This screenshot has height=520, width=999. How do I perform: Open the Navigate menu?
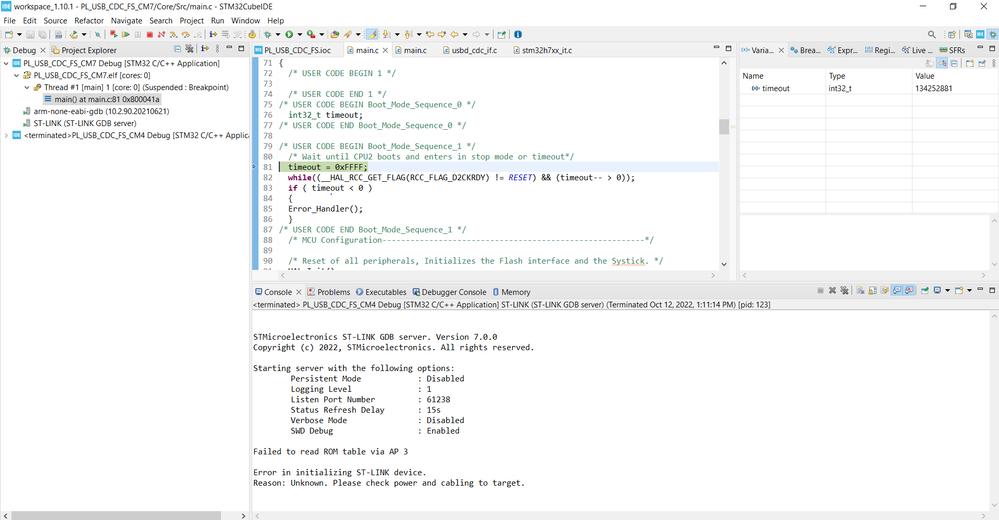point(126,20)
